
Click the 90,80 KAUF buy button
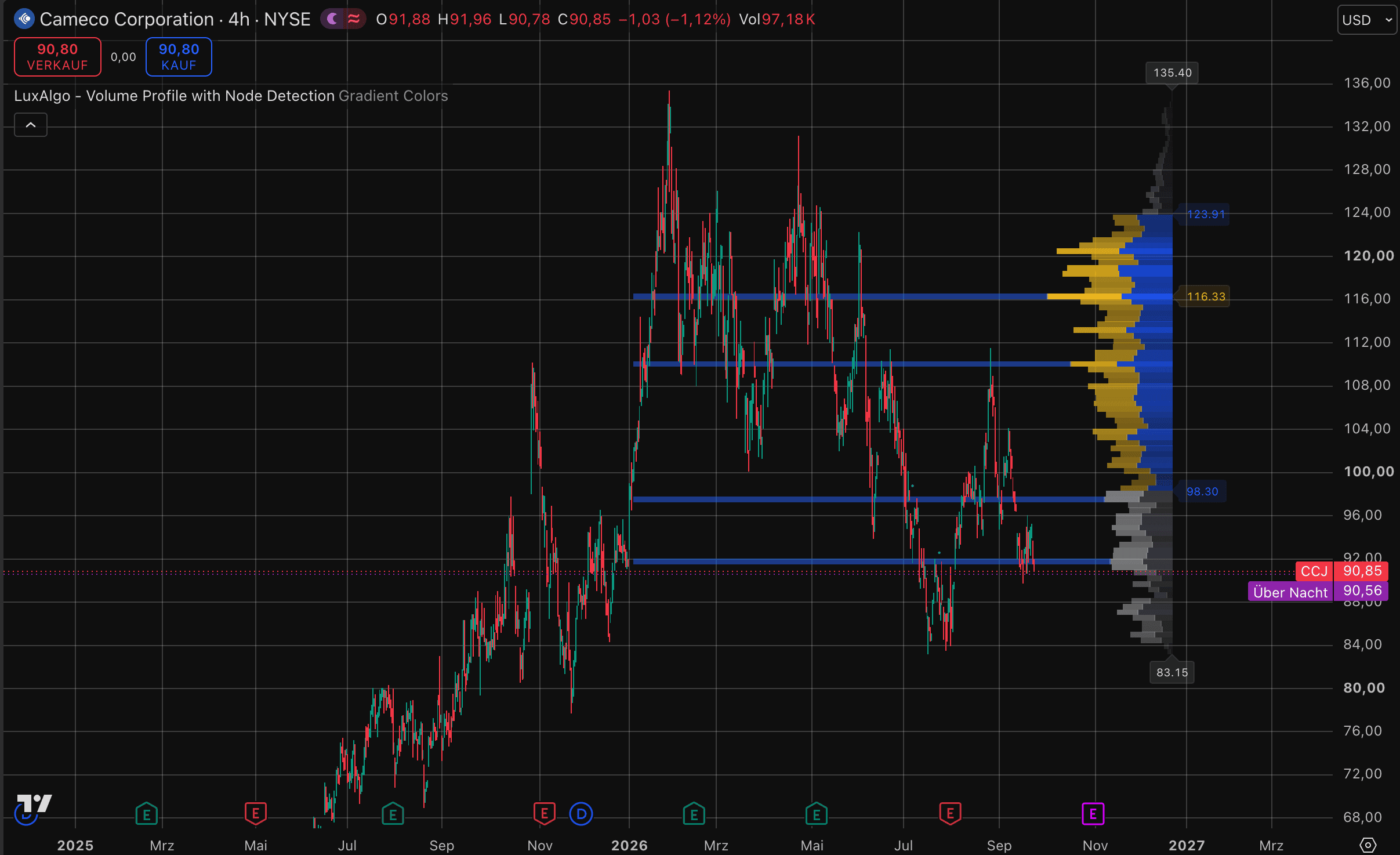tap(179, 57)
